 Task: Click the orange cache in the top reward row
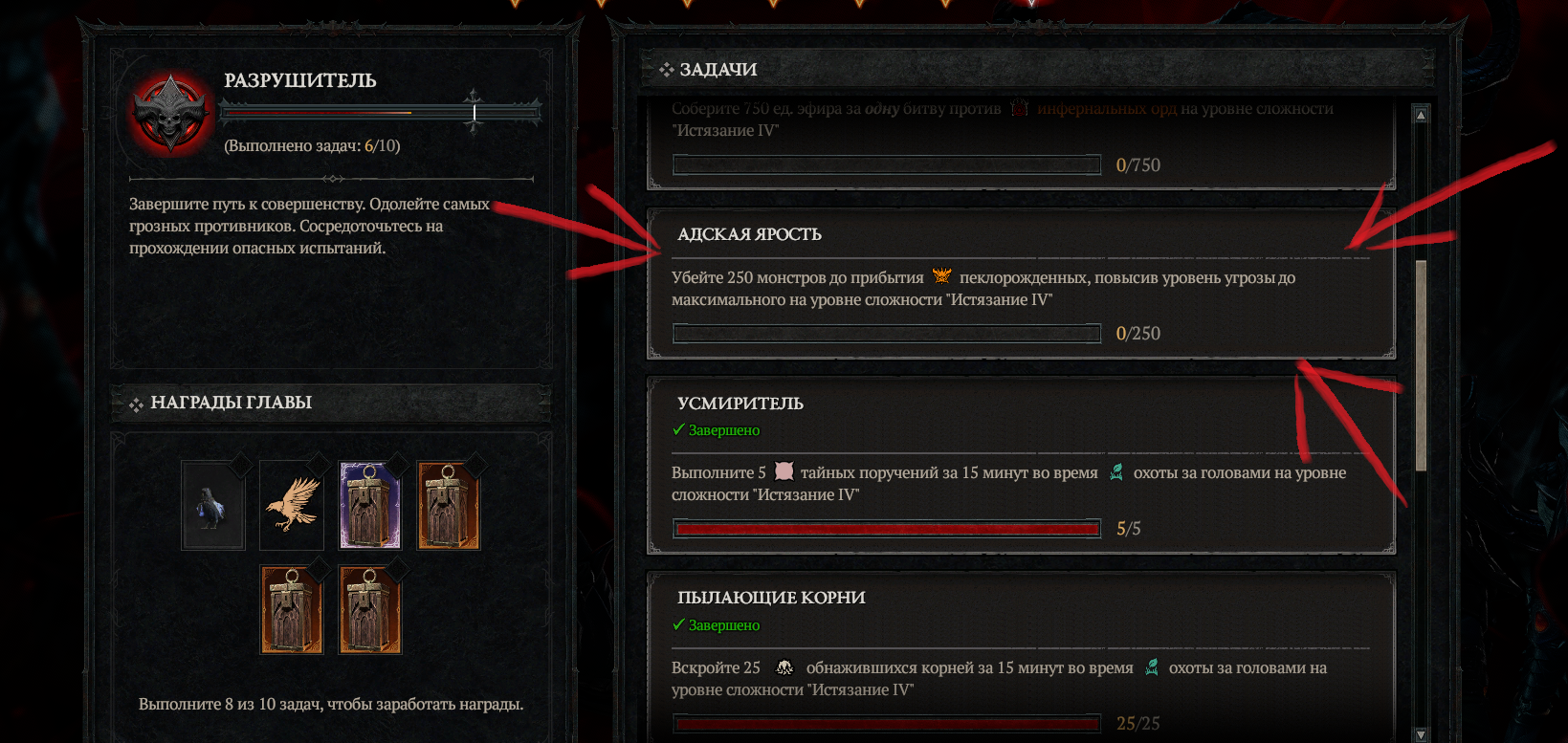449,506
